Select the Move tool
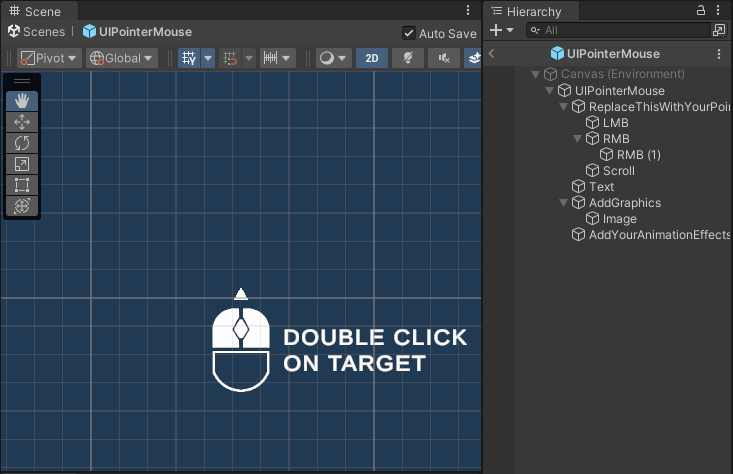Image resolution: width=733 pixels, height=474 pixels. pyautogui.click(x=22, y=122)
